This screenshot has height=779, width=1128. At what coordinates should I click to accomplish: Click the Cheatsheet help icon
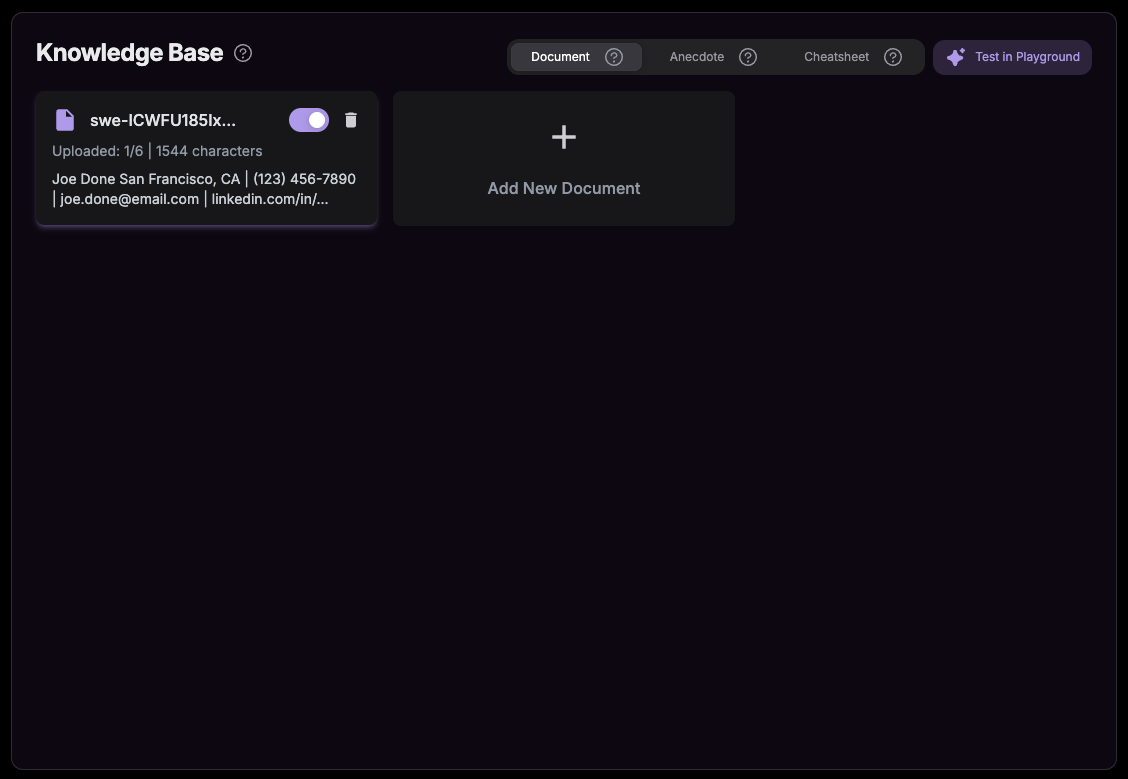click(892, 57)
